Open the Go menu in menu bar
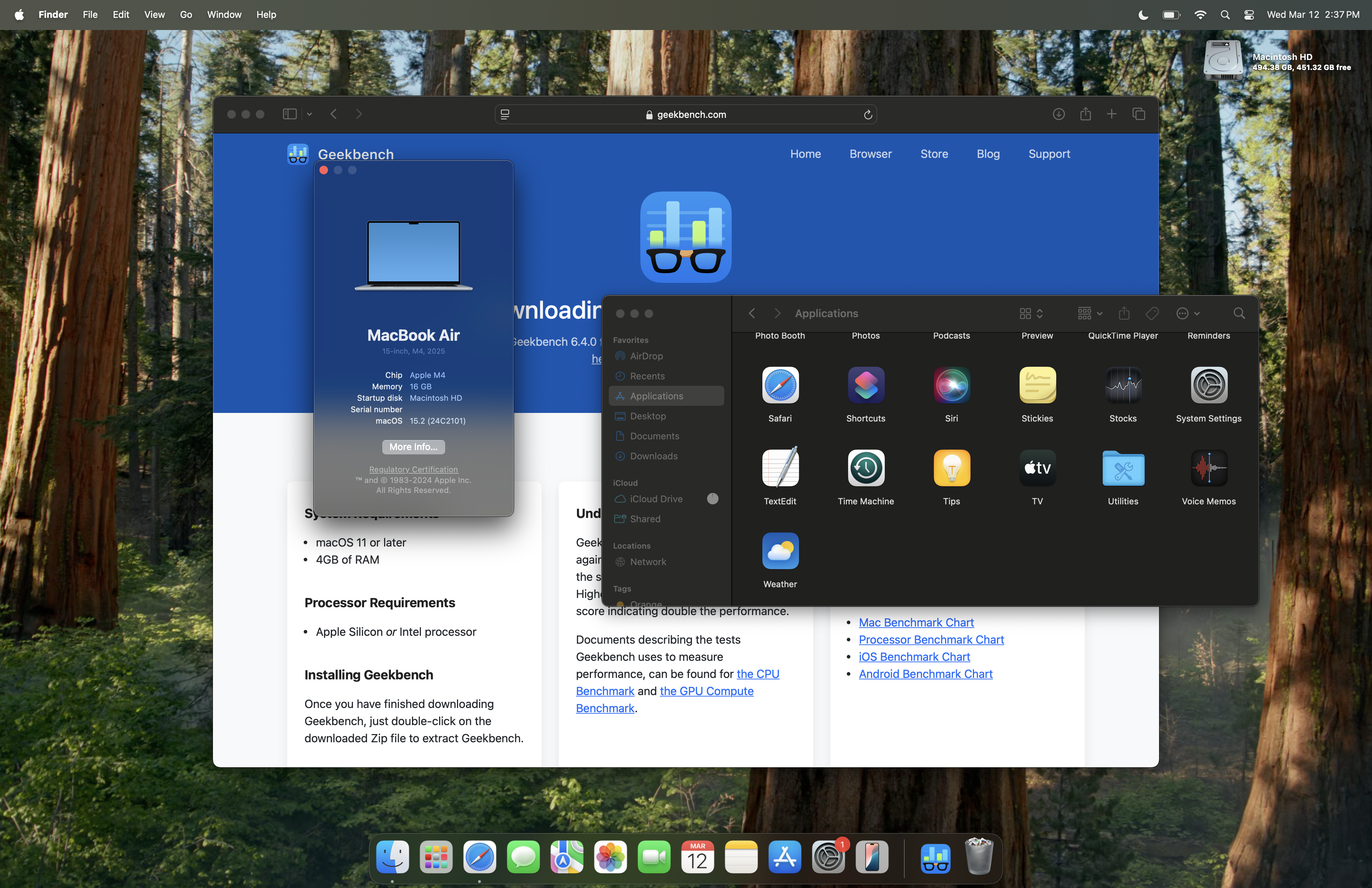 coord(186,15)
